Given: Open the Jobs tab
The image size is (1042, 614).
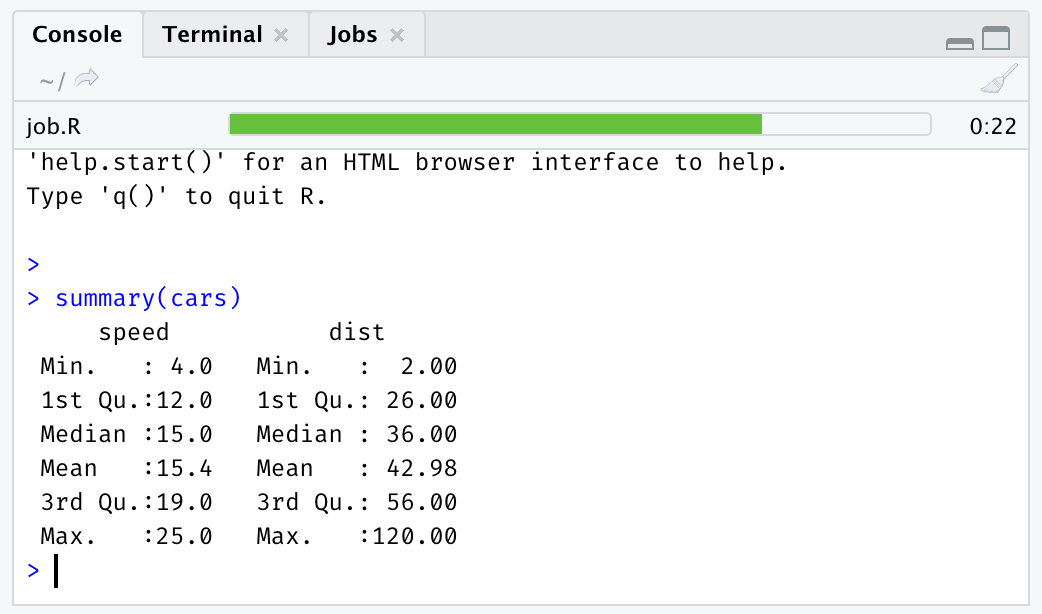Looking at the screenshot, I should [x=353, y=35].
